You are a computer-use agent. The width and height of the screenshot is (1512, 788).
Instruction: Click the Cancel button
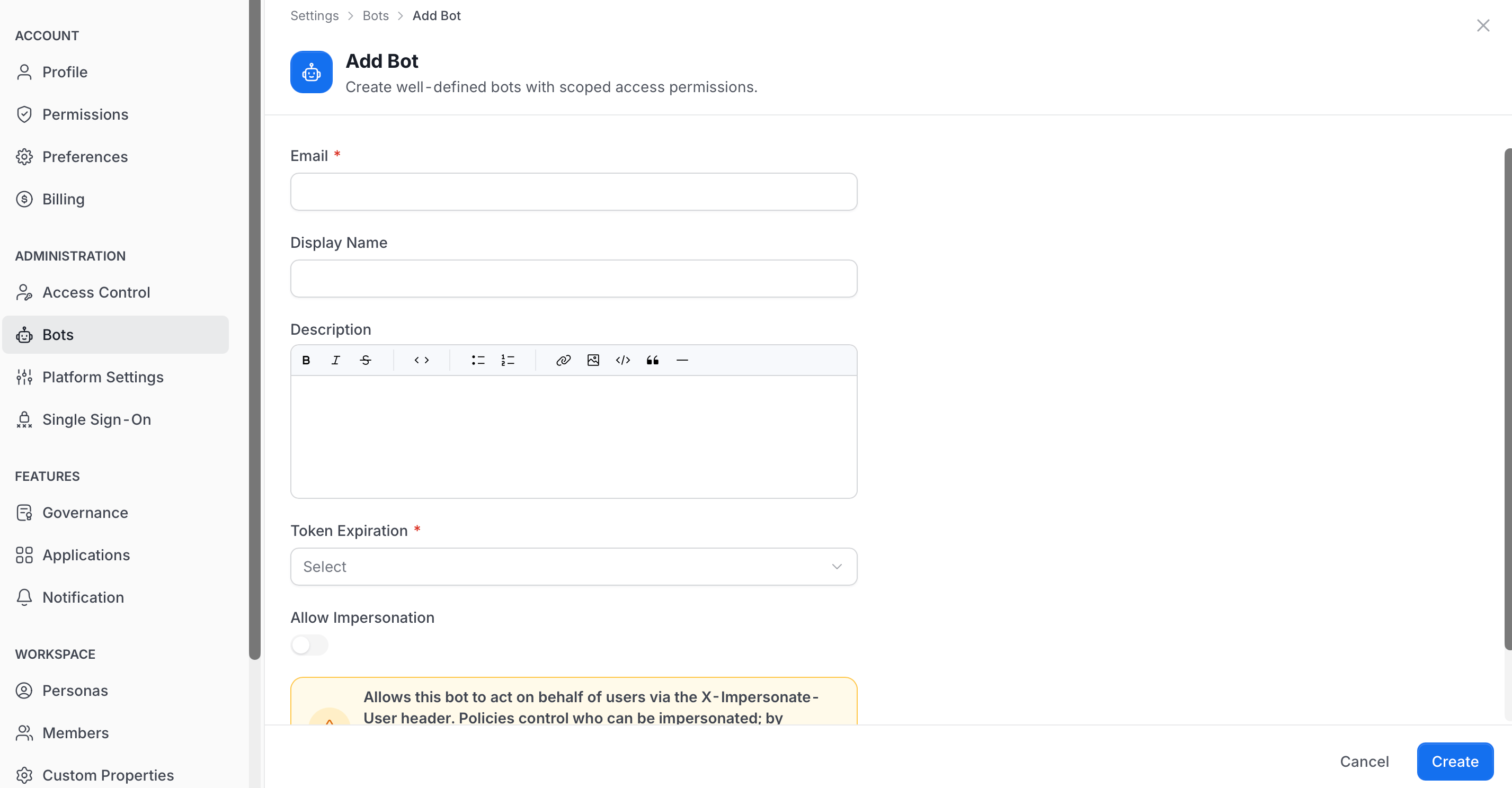tap(1364, 761)
